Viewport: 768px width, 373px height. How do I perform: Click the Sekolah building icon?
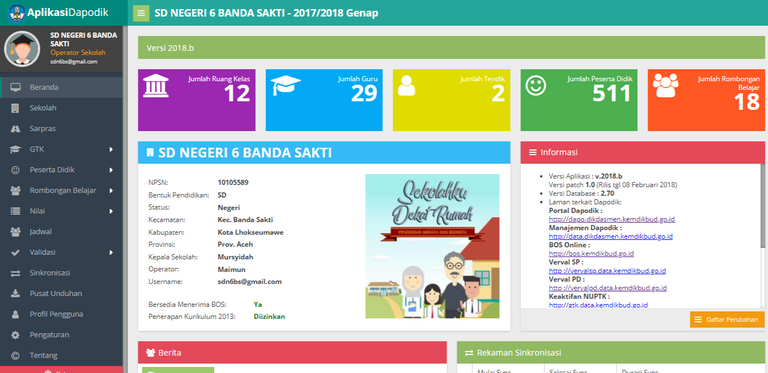tap(16, 108)
